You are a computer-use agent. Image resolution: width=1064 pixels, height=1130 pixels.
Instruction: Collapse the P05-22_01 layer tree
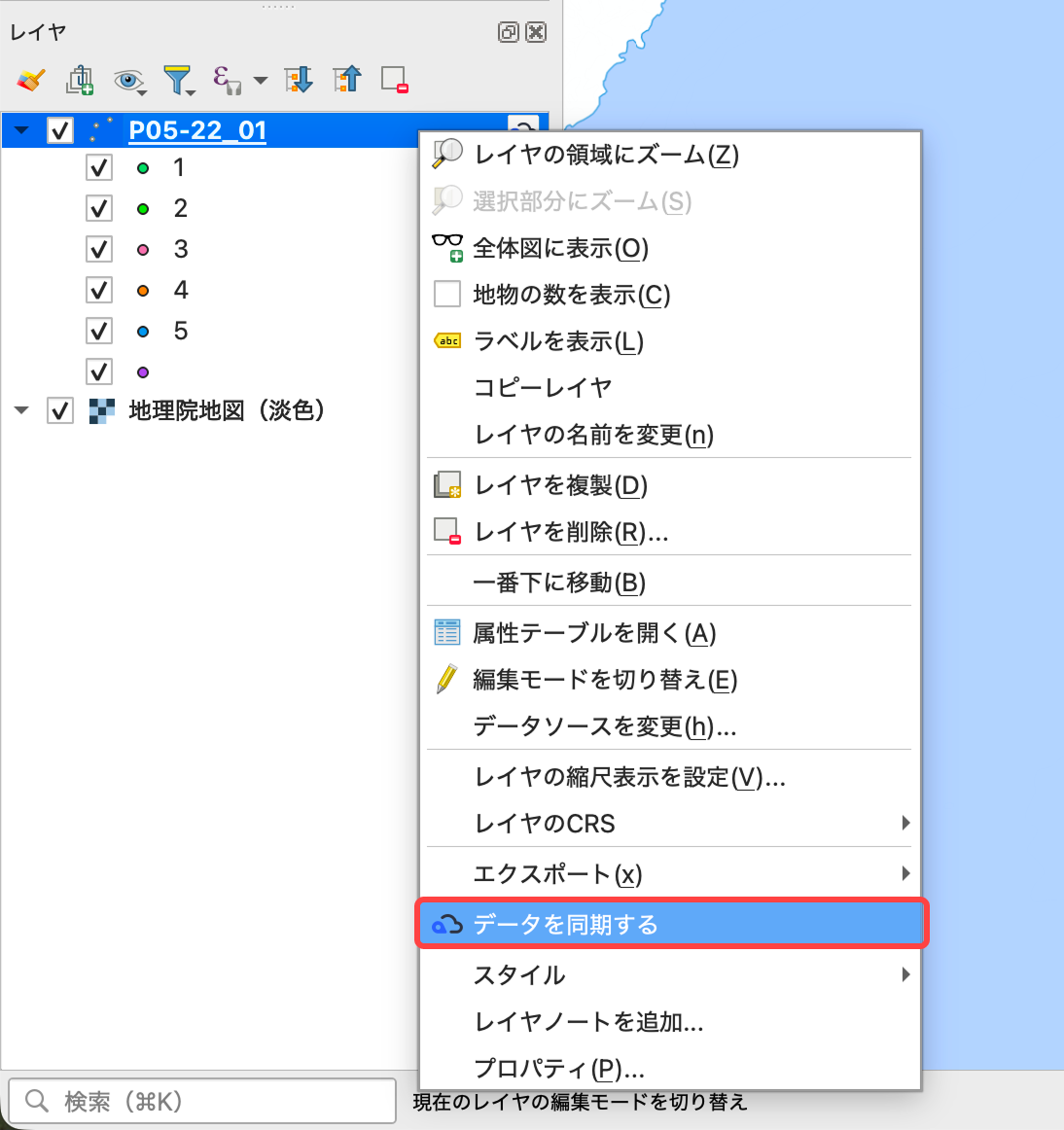pos(22,130)
